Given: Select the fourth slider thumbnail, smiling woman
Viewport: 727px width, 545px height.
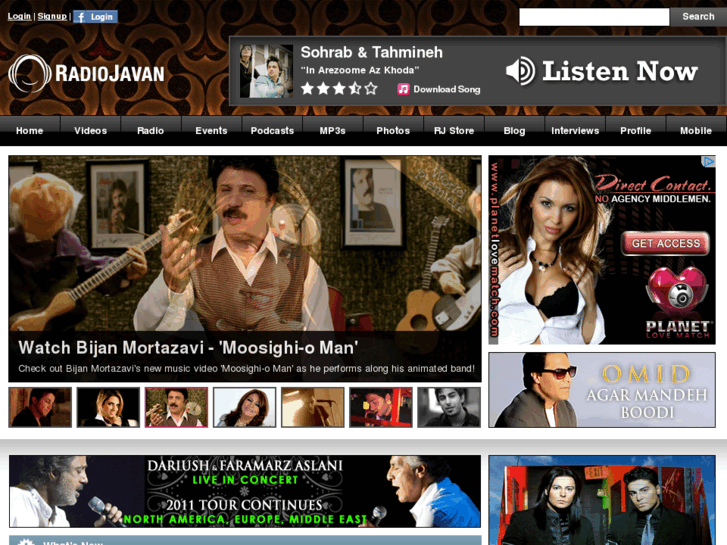Looking at the screenshot, I should tap(244, 407).
